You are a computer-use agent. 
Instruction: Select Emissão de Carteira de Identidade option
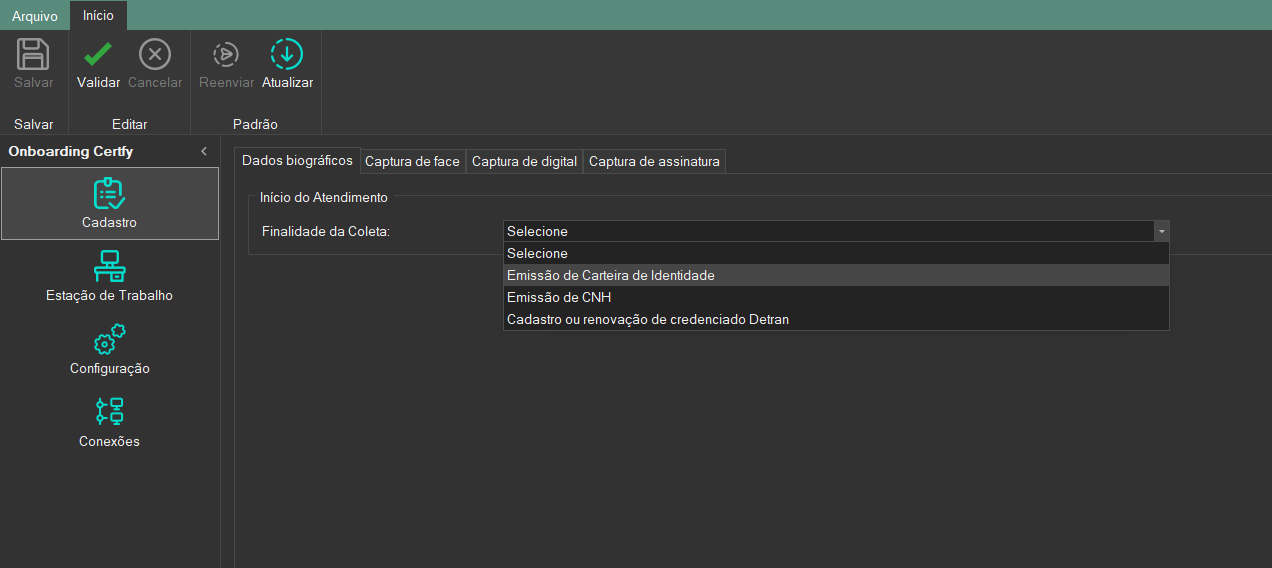pos(610,275)
